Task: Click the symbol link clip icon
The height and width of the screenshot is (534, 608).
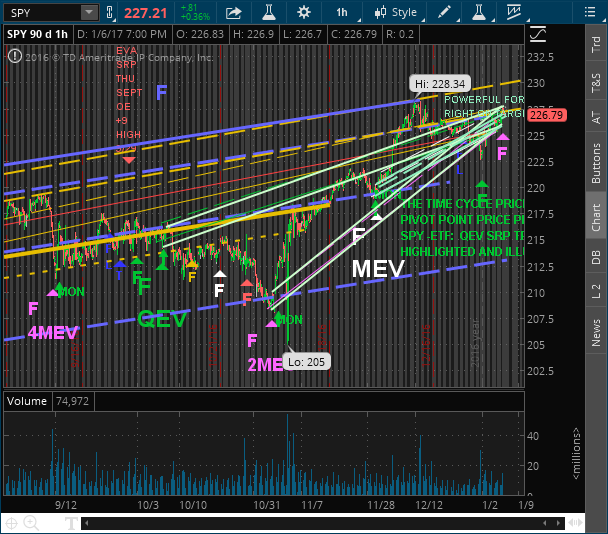Action: tap(110, 13)
